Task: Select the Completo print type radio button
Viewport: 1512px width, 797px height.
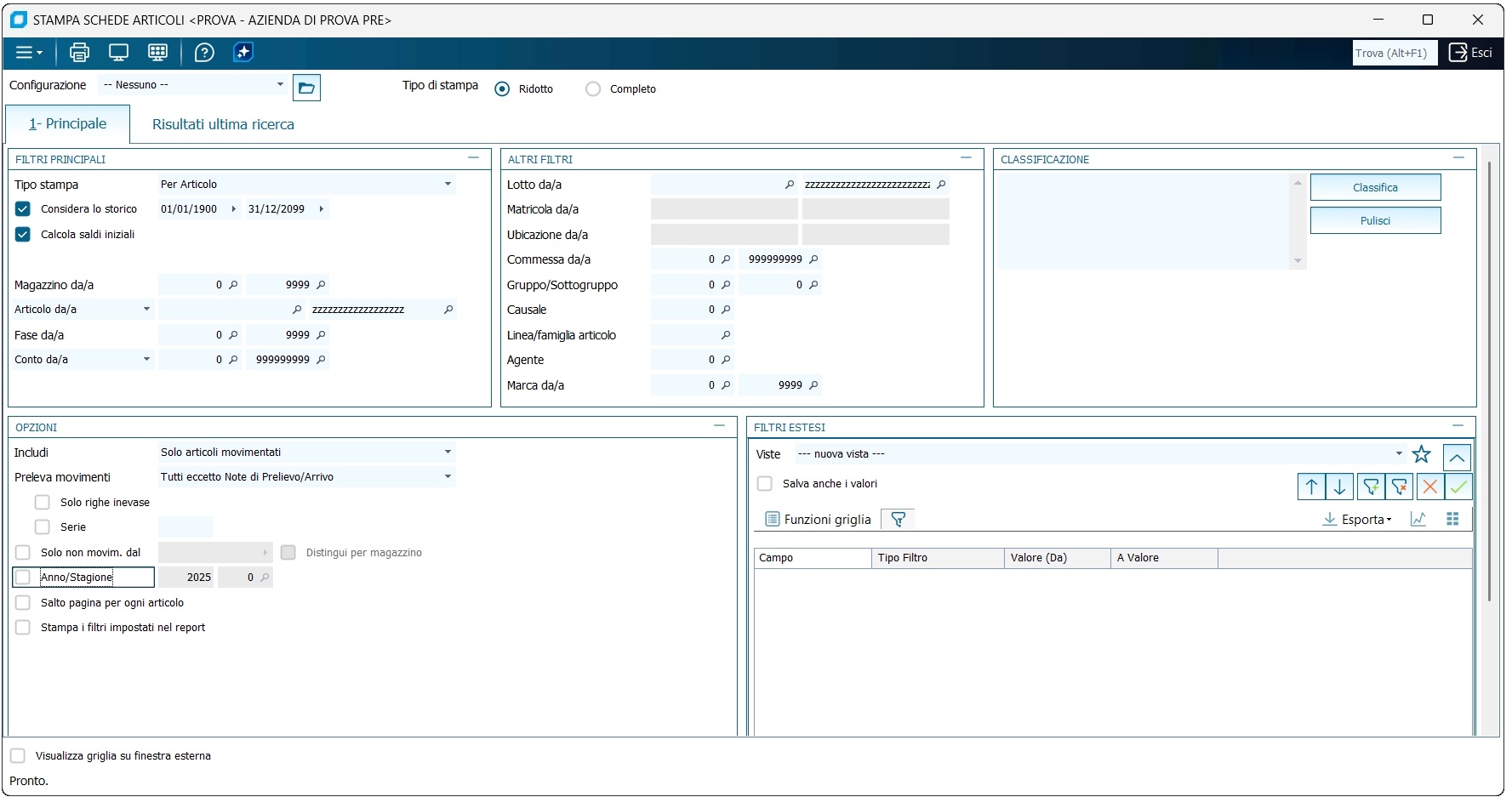Action: pyautogui.click(x=593, y=89)
